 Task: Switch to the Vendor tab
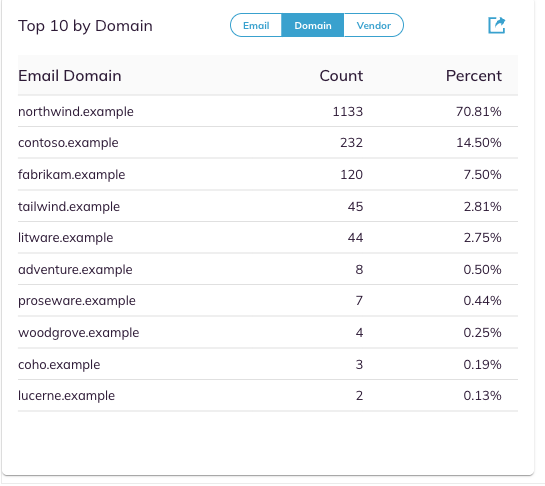pyautogui.click(x=374, y=25)
